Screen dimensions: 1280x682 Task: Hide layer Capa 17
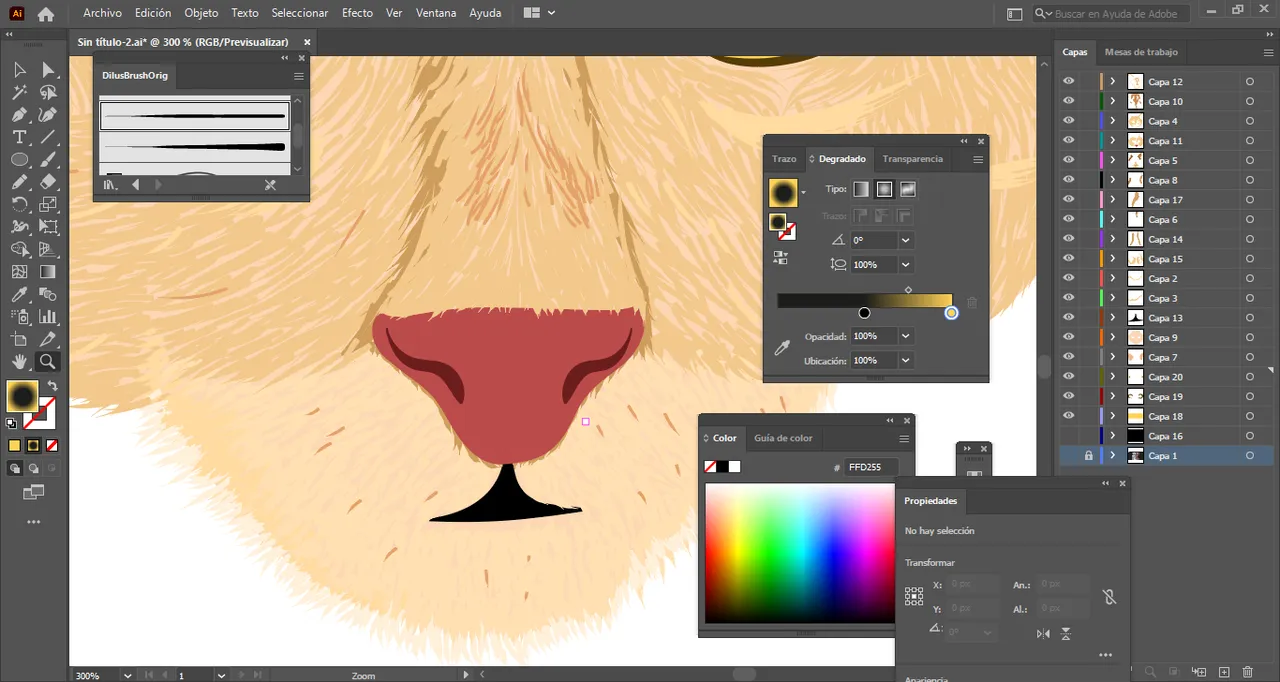(1069, 200)
